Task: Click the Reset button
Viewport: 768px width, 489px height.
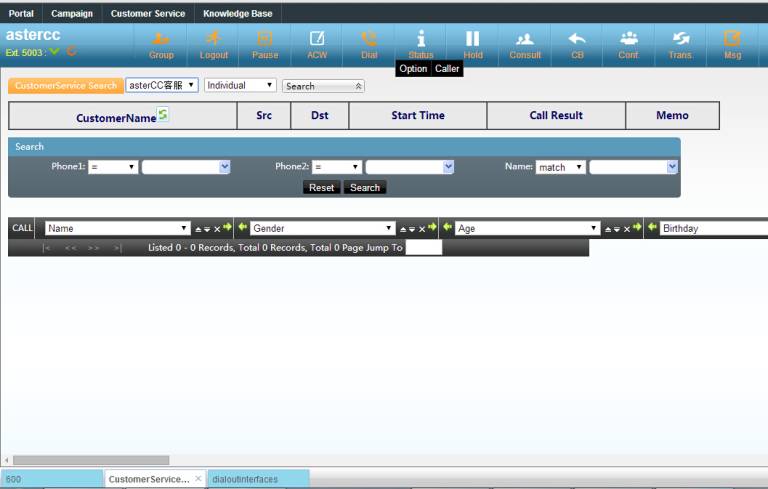Action: coord(321,187)
